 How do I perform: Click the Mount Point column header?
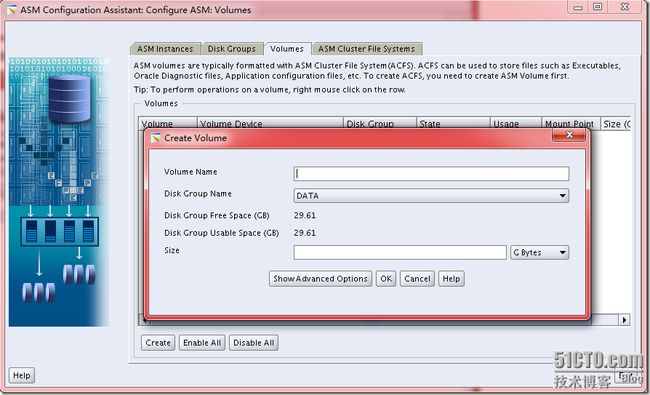(571, 124)
